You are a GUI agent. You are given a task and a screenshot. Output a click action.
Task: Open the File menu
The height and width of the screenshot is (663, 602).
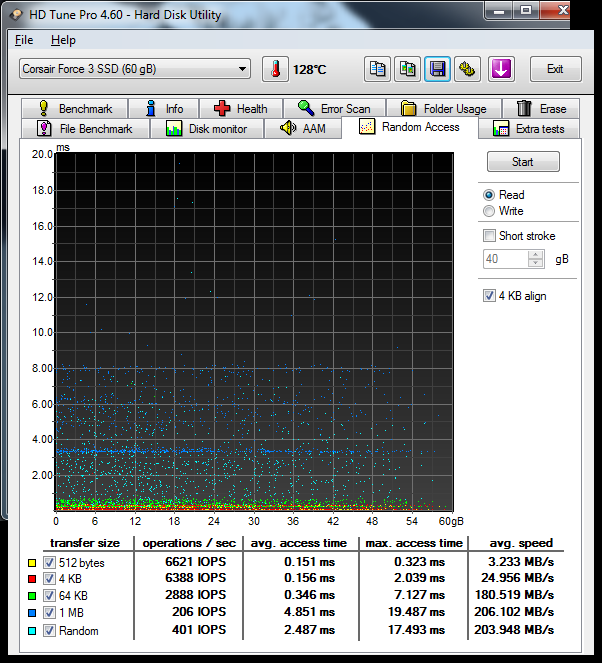[24, 40]
